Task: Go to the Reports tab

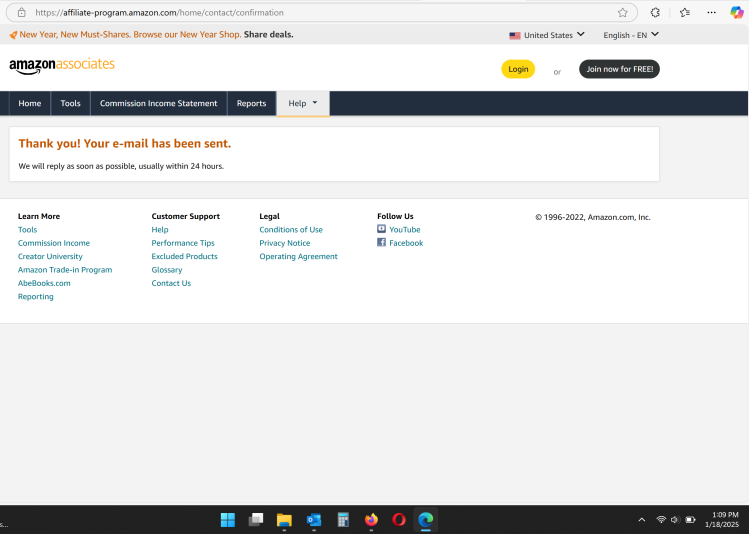Action: point(251,104)
